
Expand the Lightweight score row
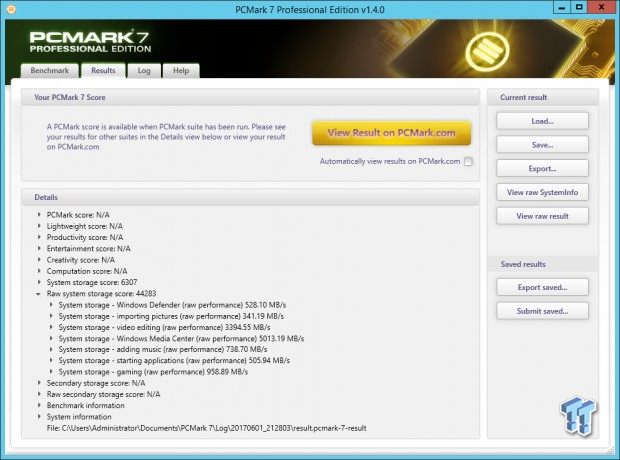(x=39, y=226)
